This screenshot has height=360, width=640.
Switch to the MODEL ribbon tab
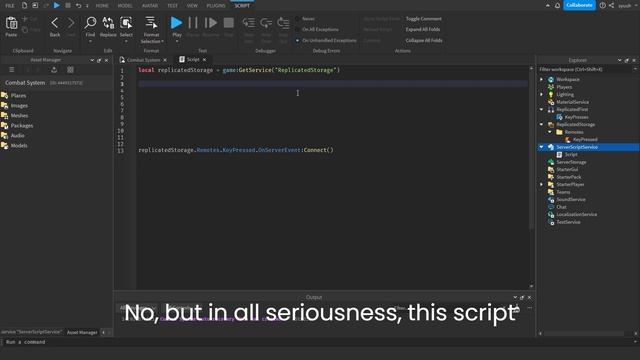pos(125,5)
